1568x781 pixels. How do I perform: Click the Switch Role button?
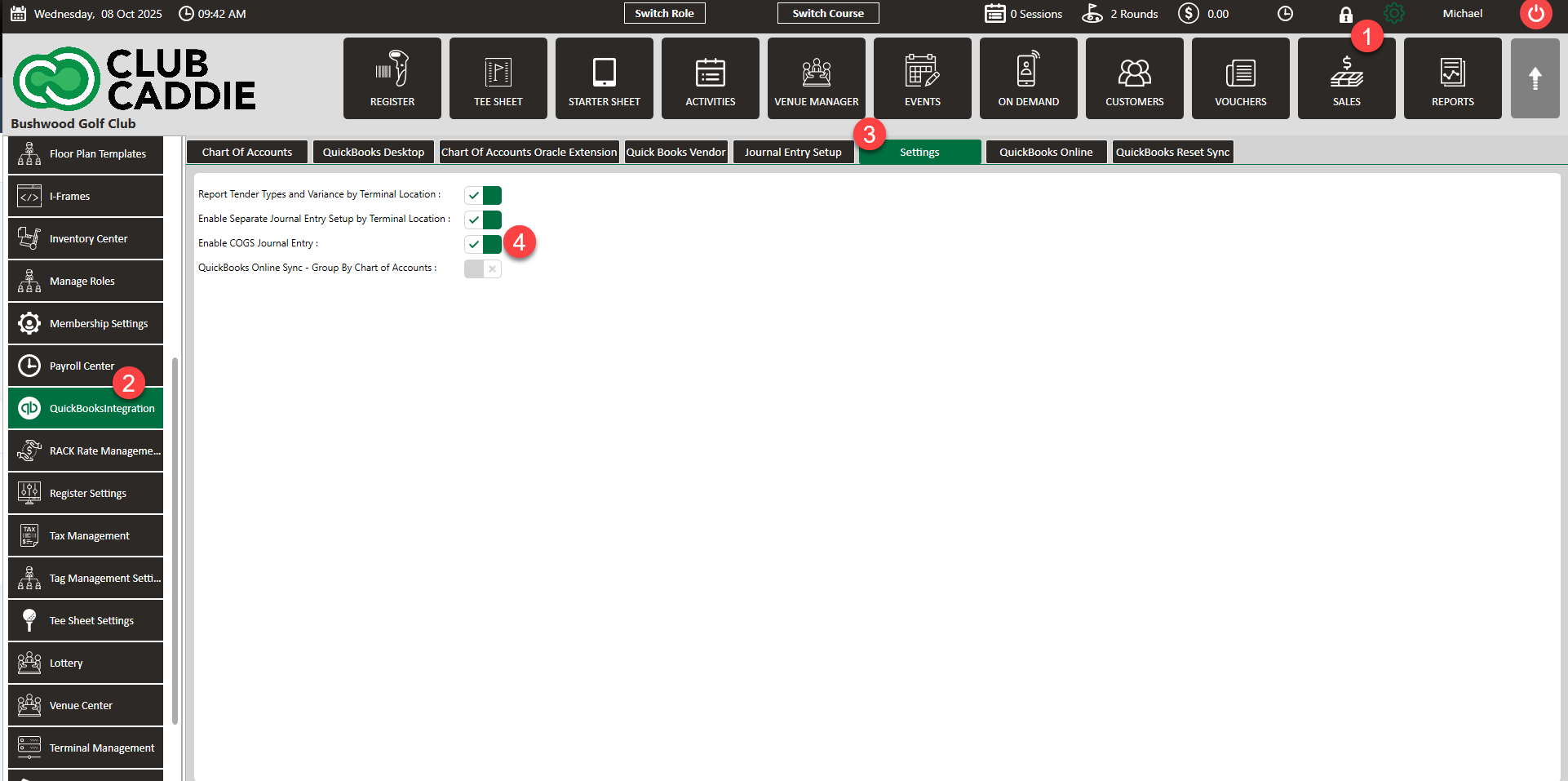[665, 13]
